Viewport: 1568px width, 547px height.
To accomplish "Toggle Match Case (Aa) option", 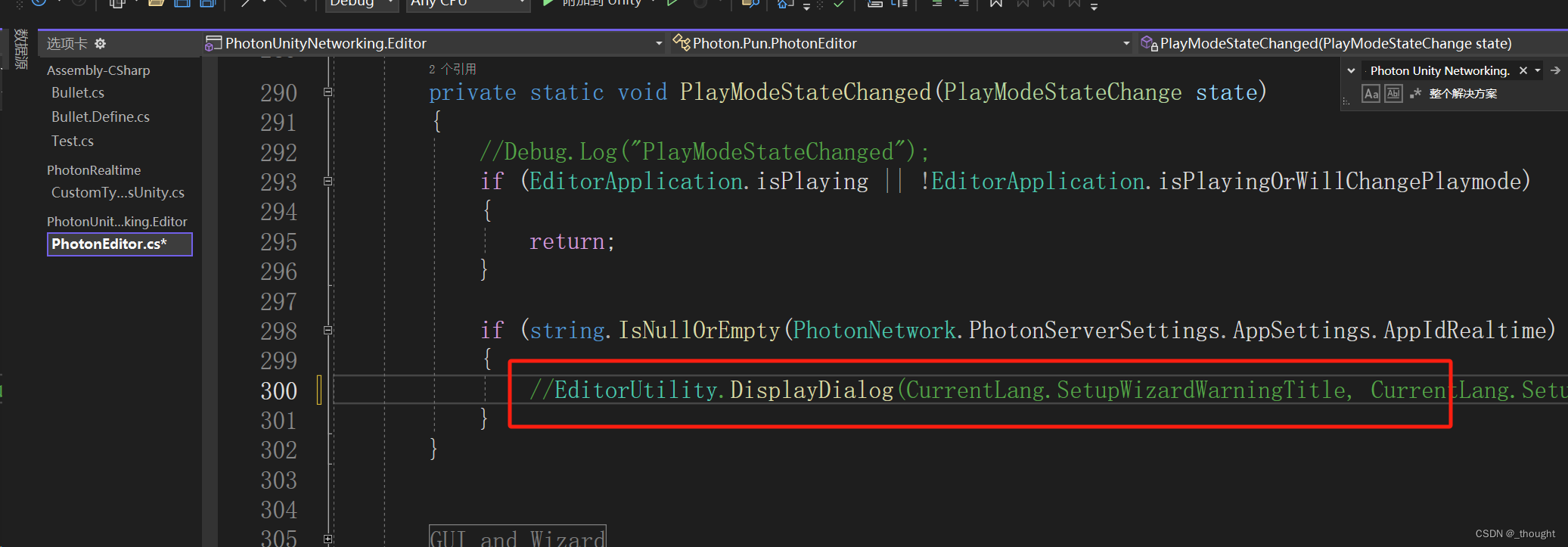I will click(1371, 94).
